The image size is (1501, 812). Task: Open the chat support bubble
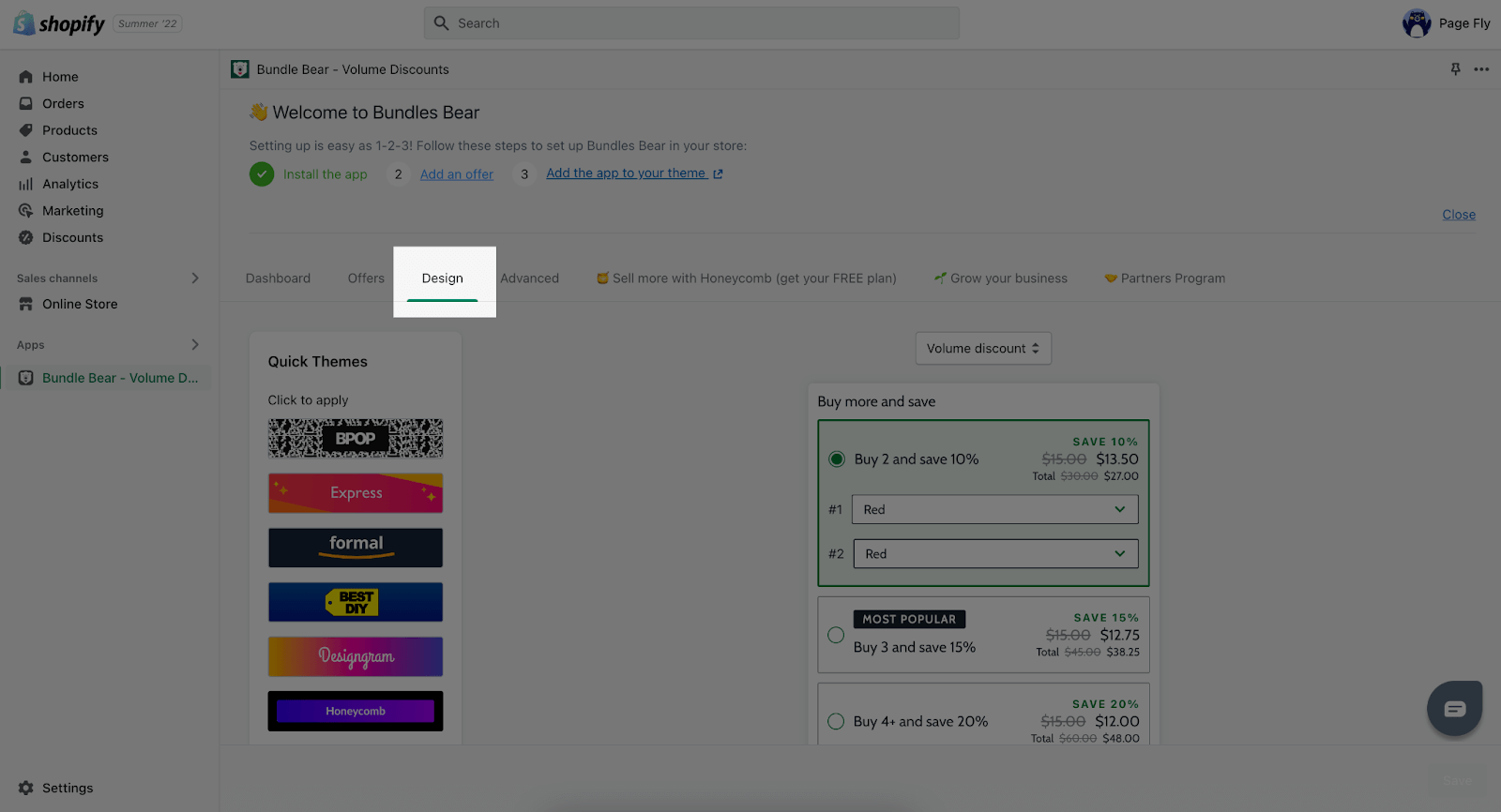pos(1454,708)
